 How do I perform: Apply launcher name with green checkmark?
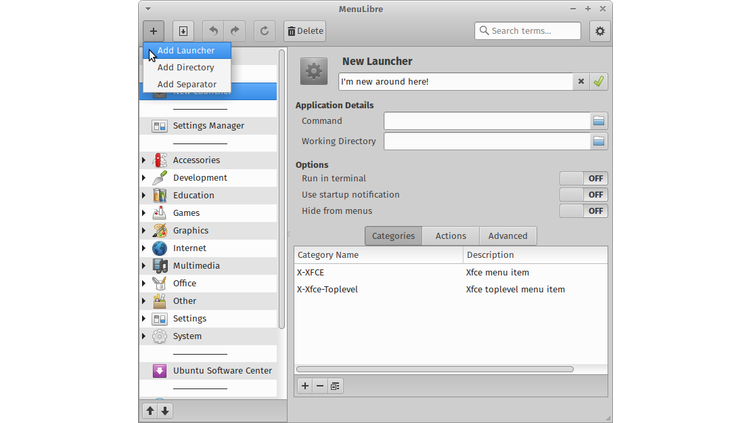click(x=598, y=82)
